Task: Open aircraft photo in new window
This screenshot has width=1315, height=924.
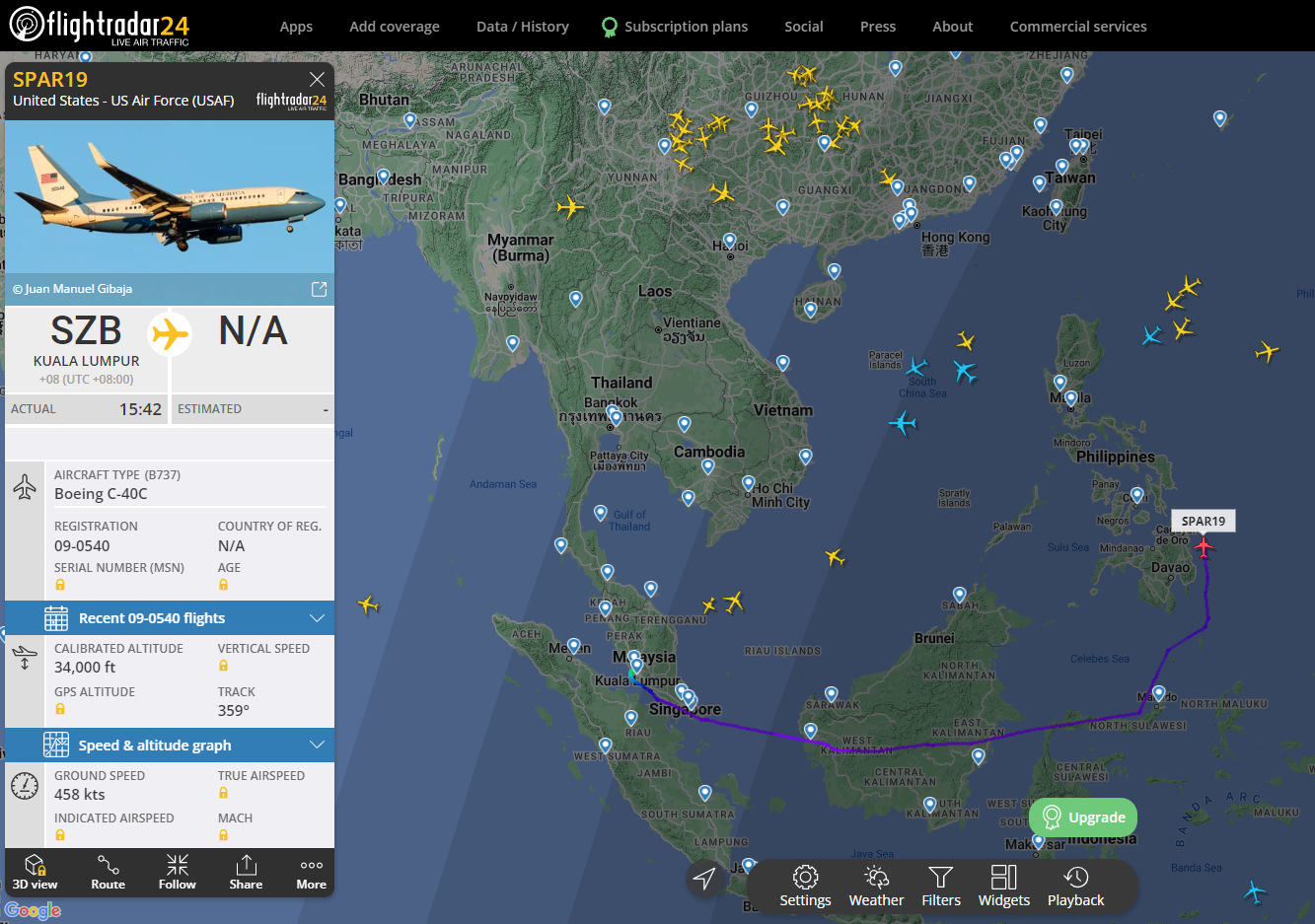Action: tap(319, 289)
